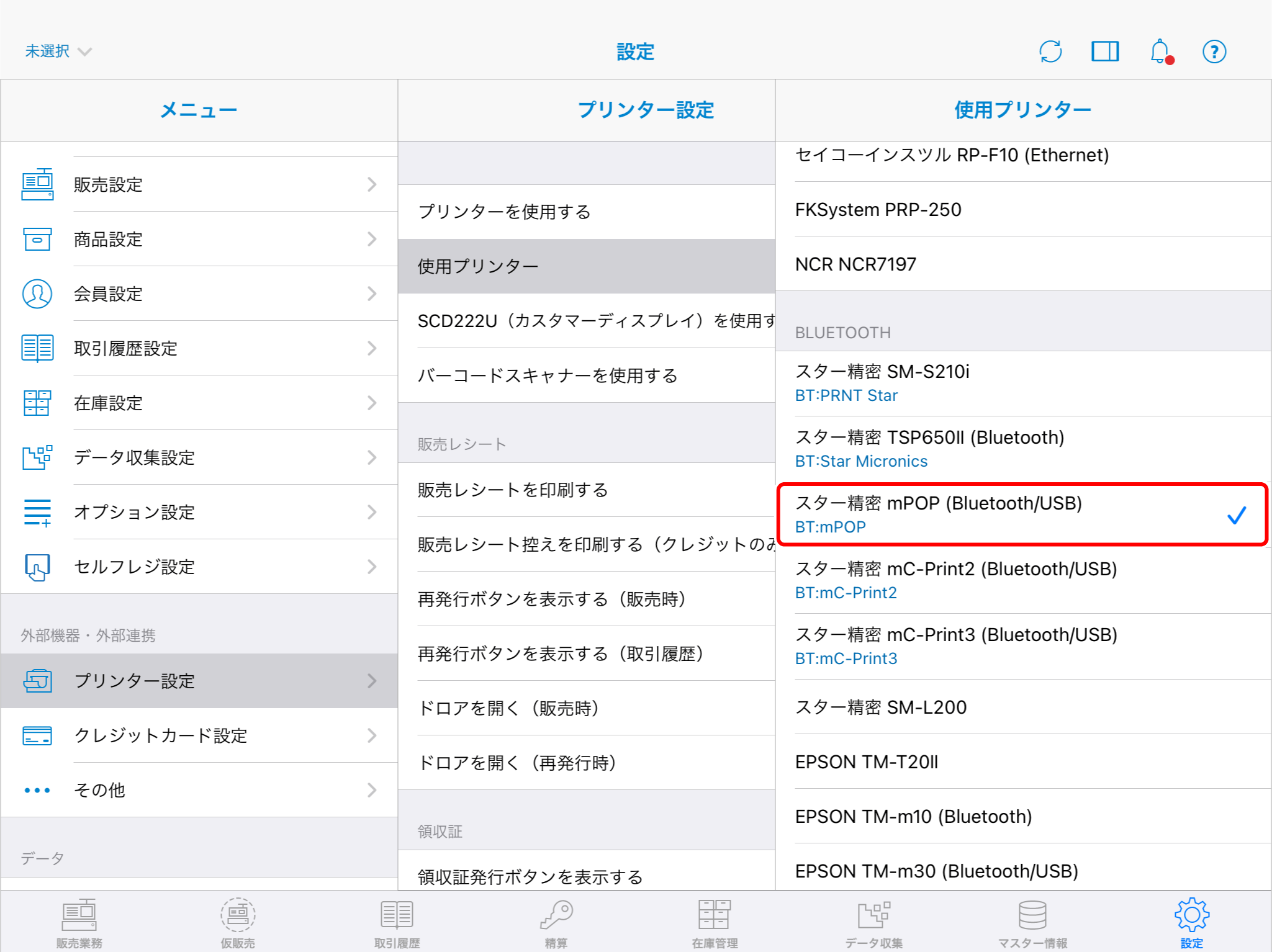Image resolution: width=1272 pixels, height=952 pixels.
Task: Expand オプション設定 row chevron
Action: tap(372, 512)
